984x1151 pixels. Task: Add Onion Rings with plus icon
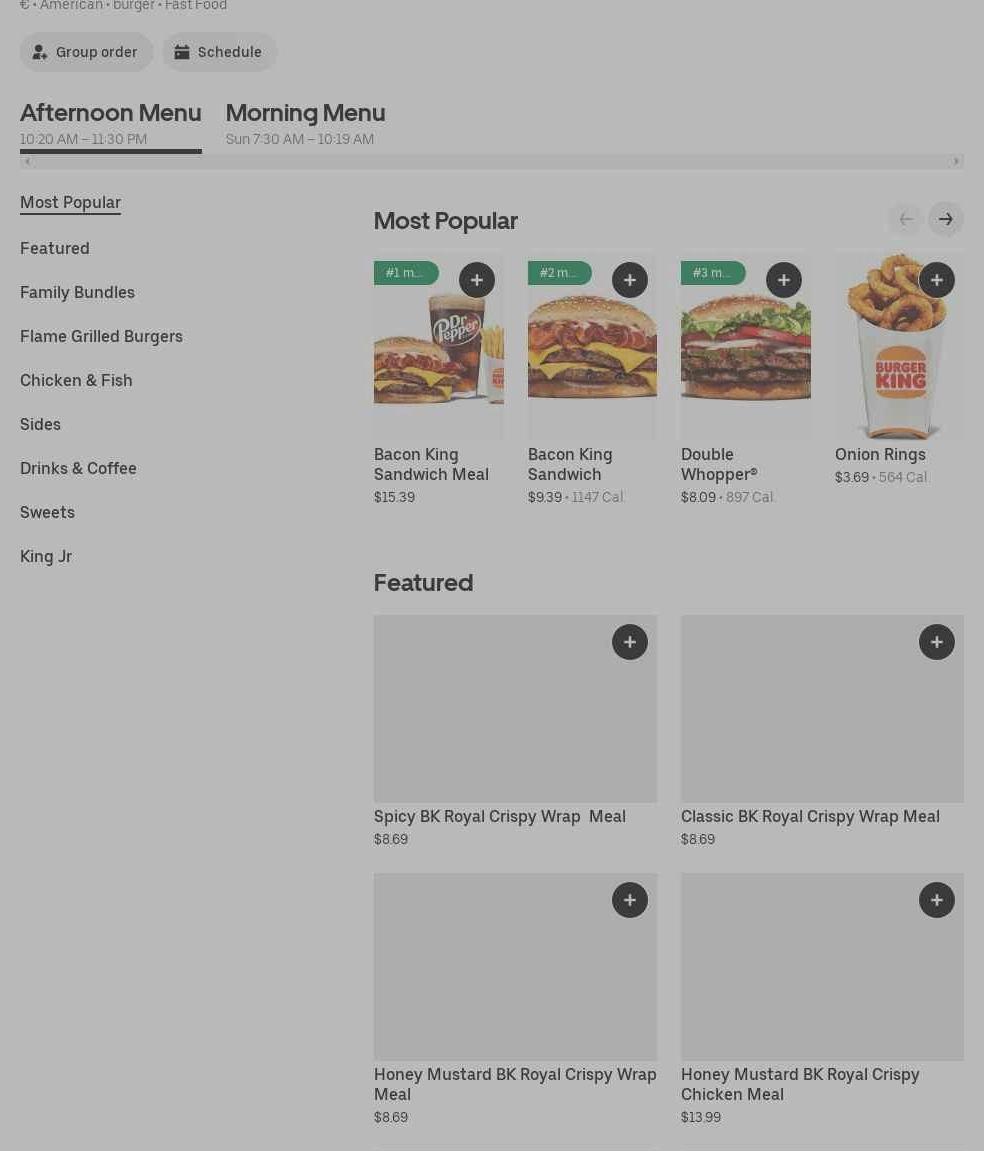pyautogui.click(x=936, y=280)
